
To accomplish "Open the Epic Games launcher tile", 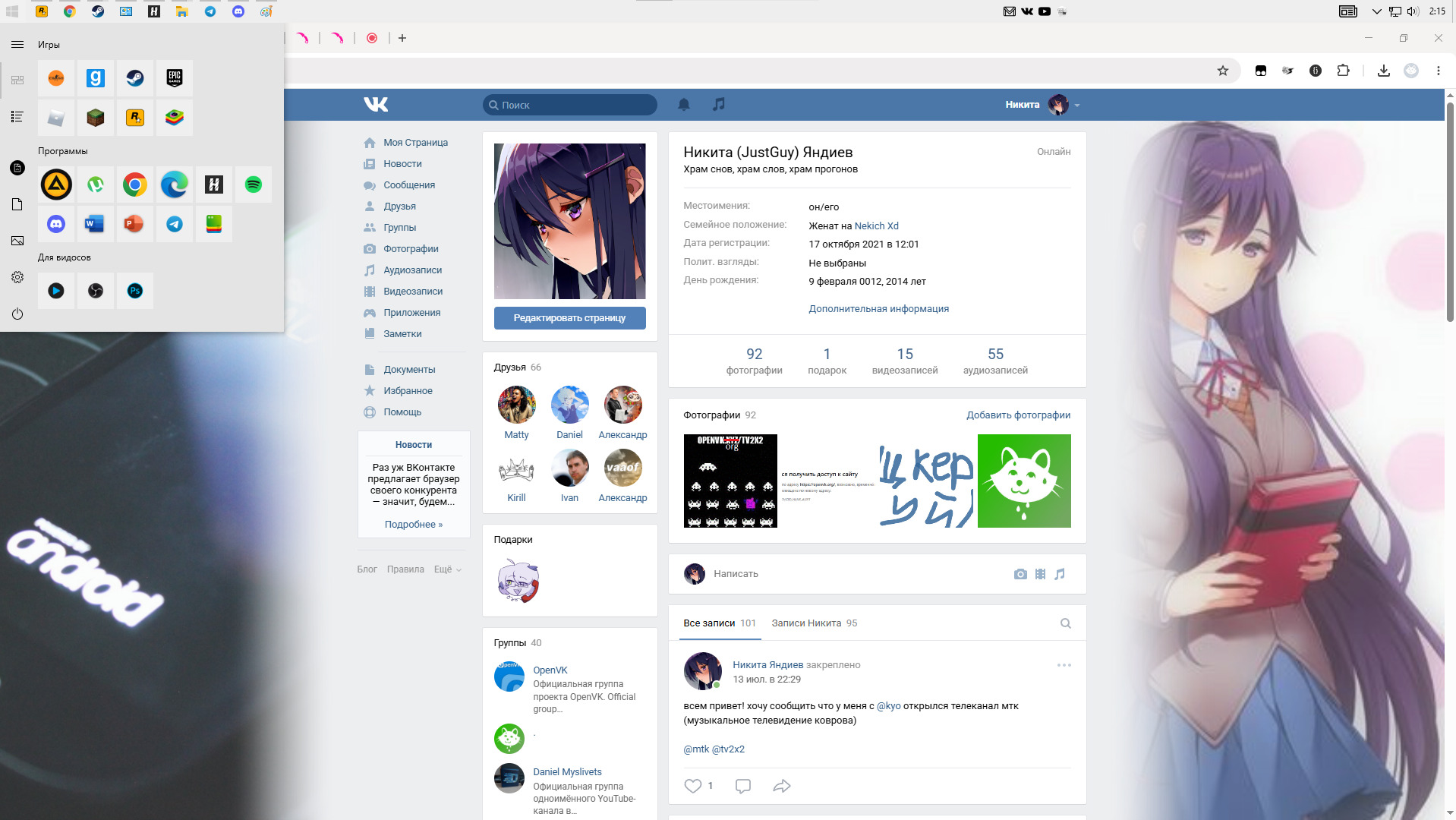I will 175,78.
